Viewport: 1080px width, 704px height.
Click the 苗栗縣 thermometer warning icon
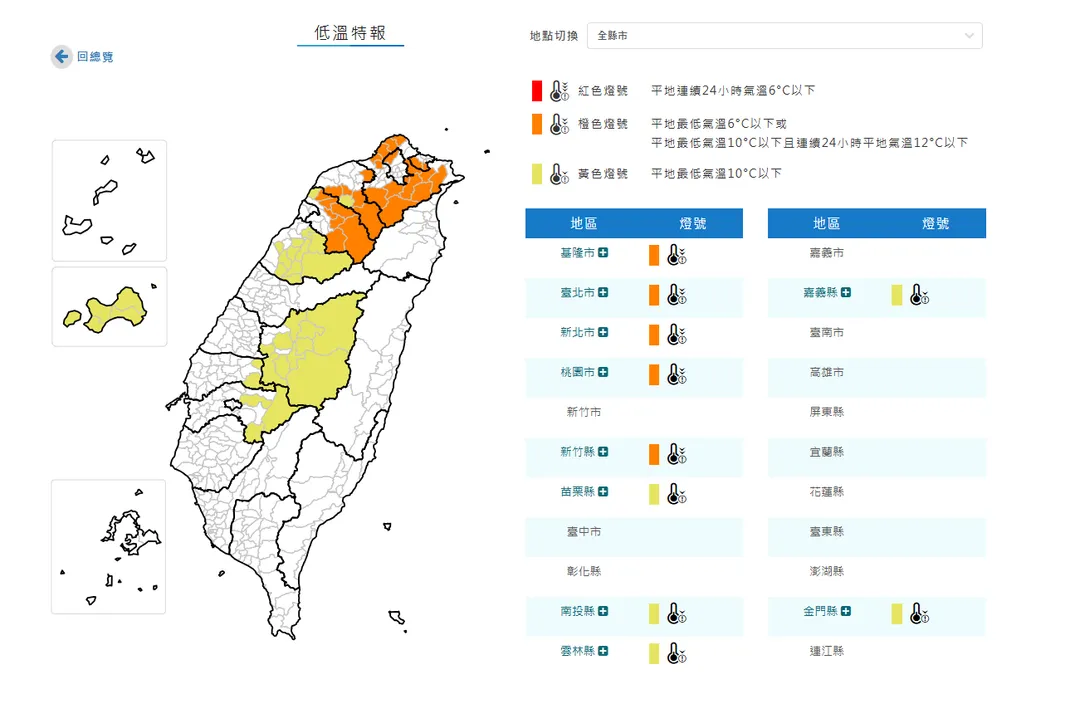click(x=676, y=494)
